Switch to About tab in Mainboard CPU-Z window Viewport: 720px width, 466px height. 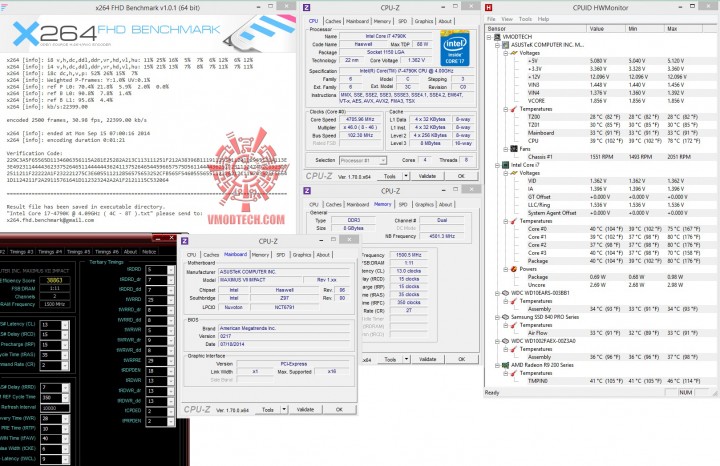point(323,254)
